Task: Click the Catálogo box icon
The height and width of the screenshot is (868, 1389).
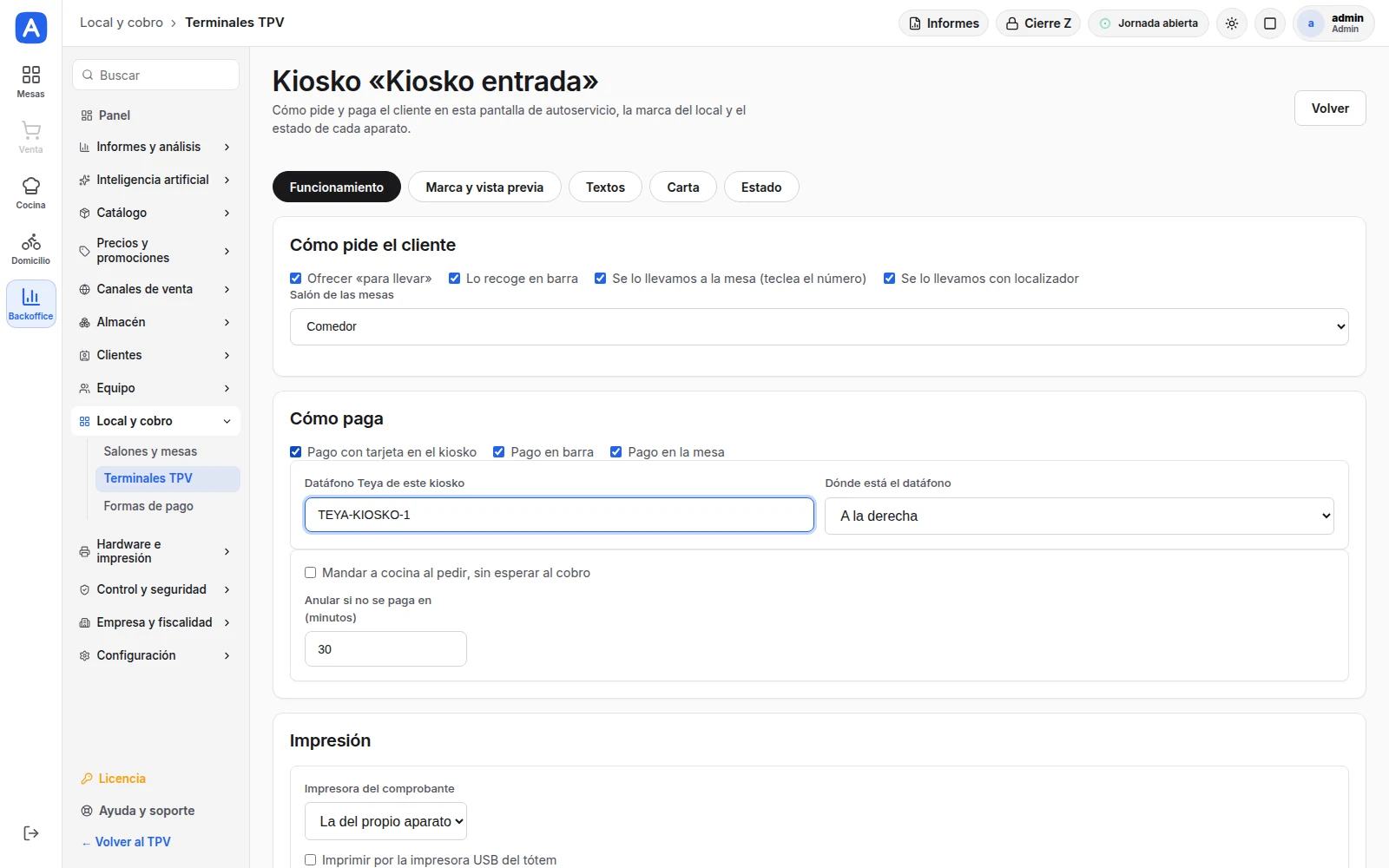Action: click(84, 214)
